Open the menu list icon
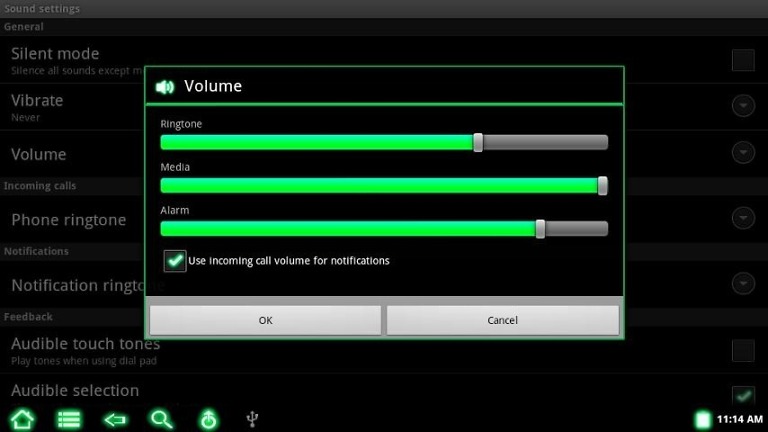The height and width of the screenshot is (432, 768). tap(69, 420)
